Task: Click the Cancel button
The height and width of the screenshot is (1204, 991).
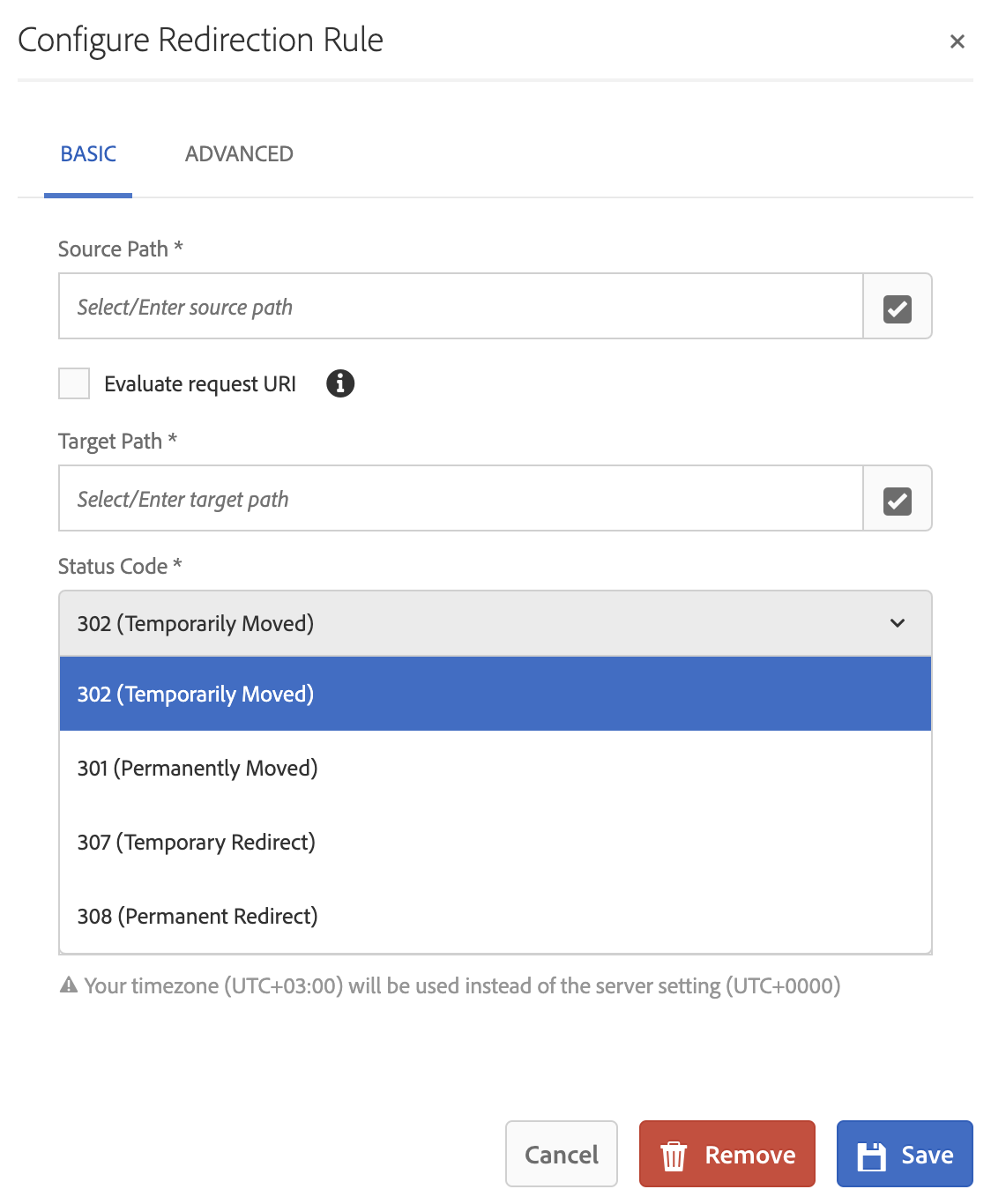Action: tap(561, 1154)
